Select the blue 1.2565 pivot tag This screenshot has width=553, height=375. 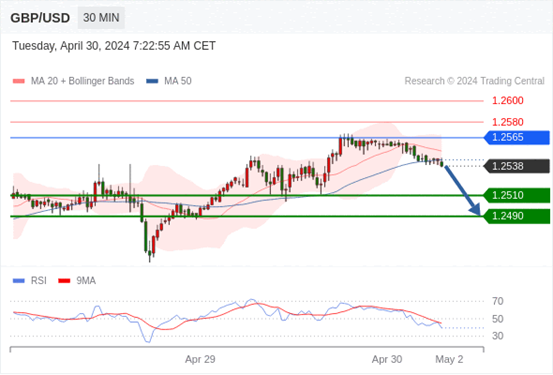[517, 138]
